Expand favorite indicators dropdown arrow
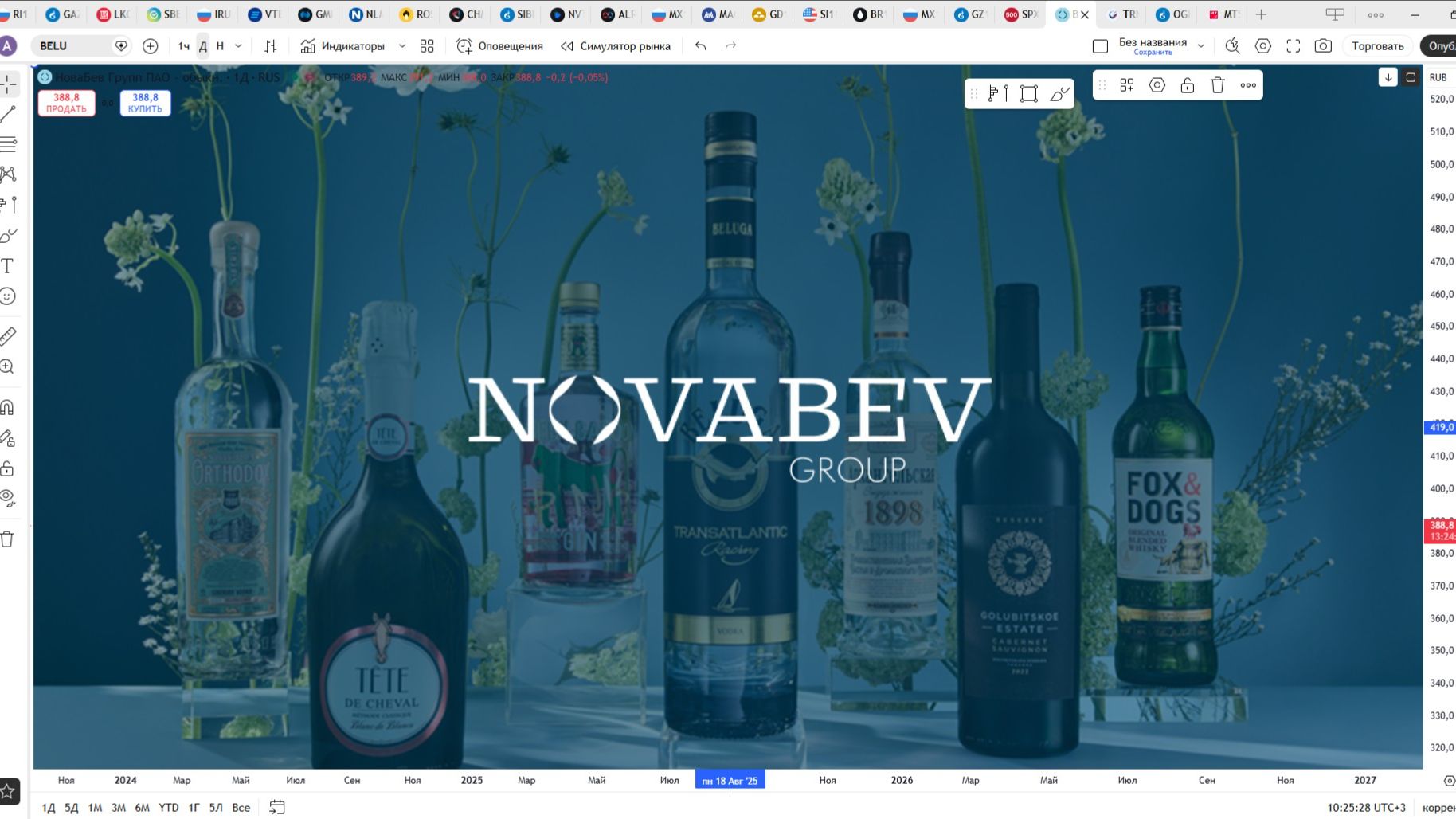The height and width of the screenshot is (819, 1456). click(402, 46)
